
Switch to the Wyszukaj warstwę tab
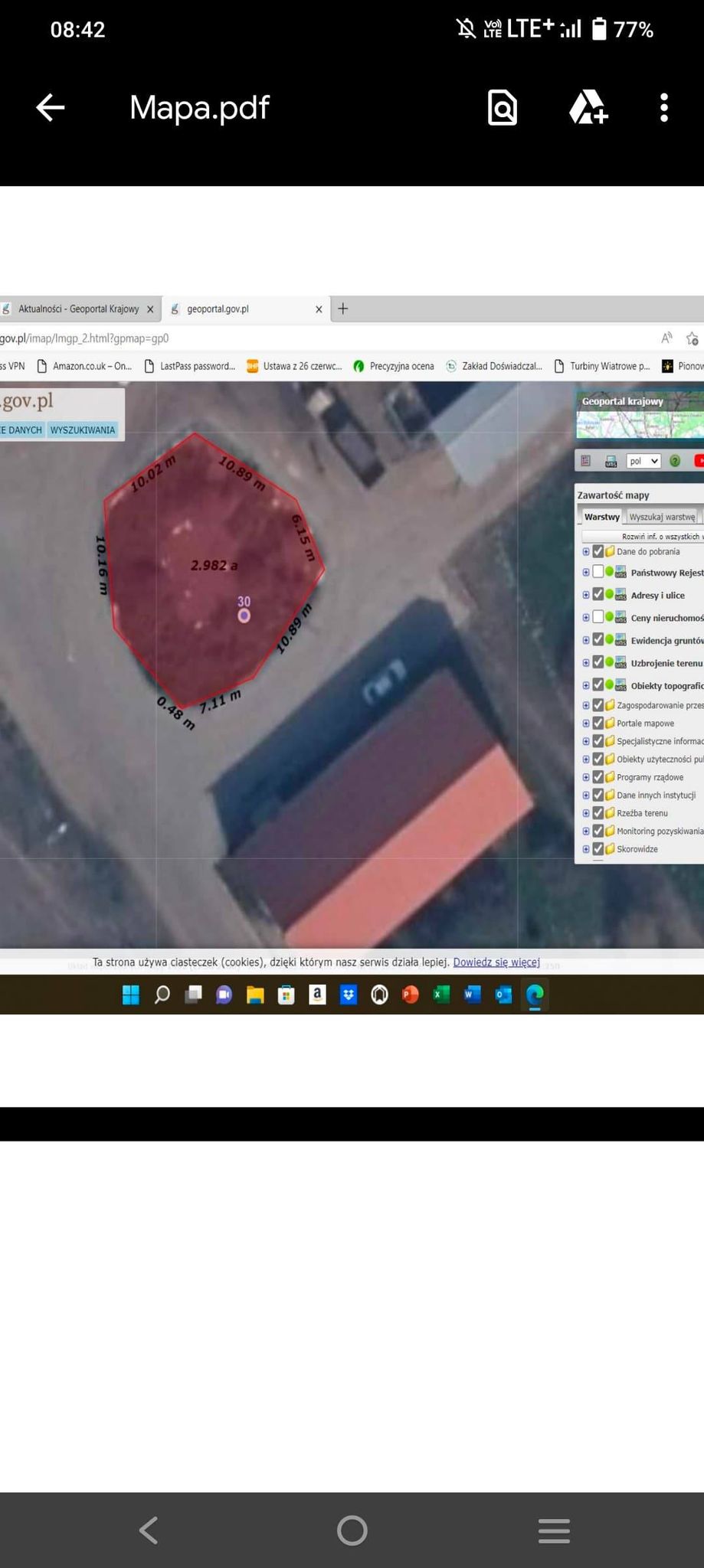pyautogui.click(x=662, y=517)
